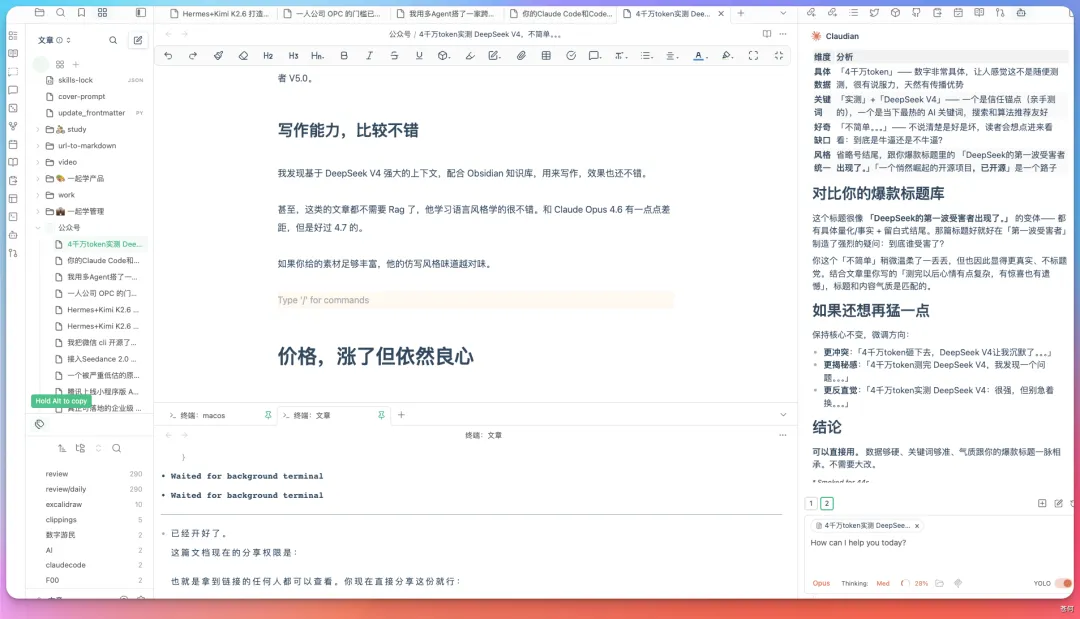The width and height of the screenshot is (1080, 619).
Task: Collapse the 公号 folder in the sidebar
Action: 37,228
